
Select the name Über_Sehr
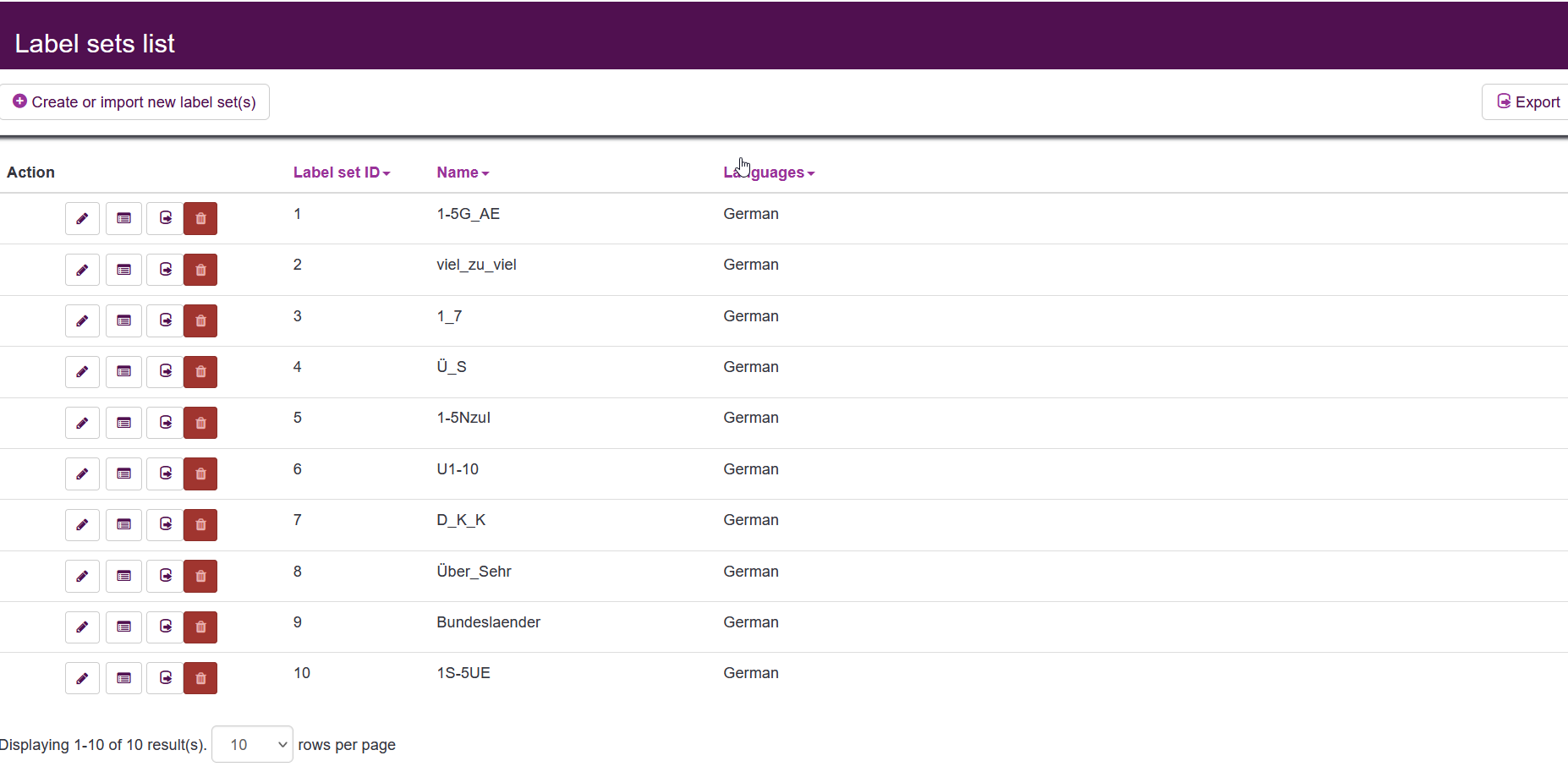[474, 572]
